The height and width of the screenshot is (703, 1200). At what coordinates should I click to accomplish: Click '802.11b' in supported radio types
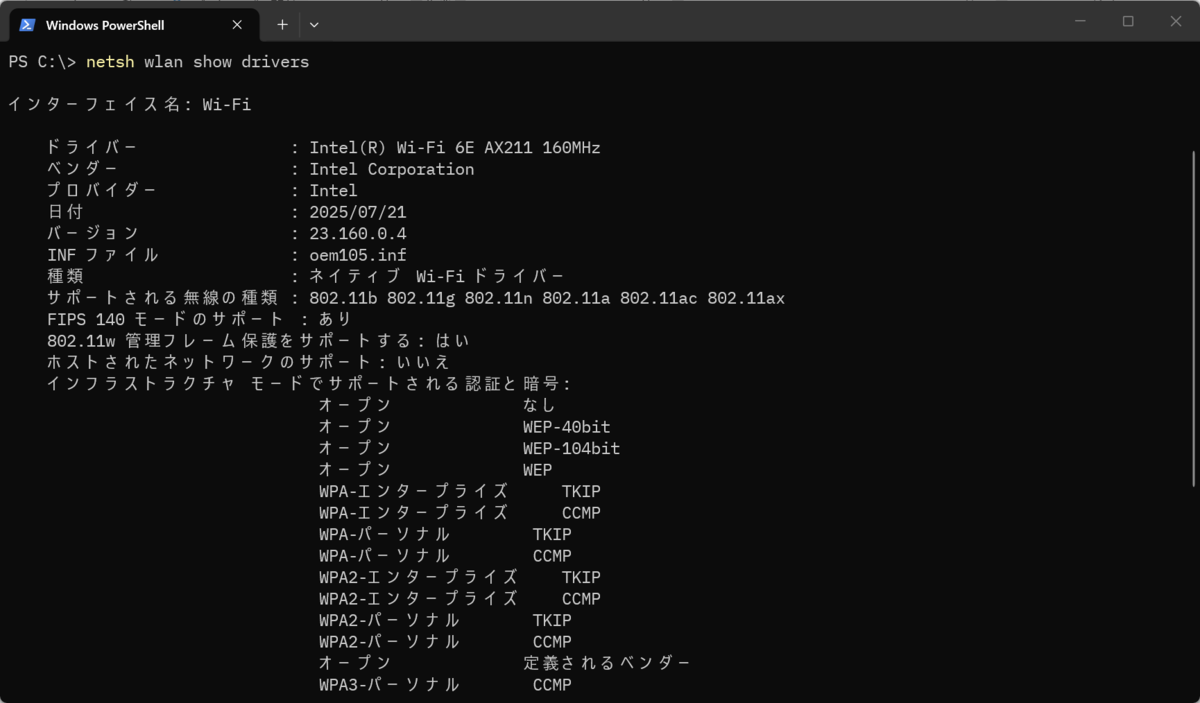coord(343,298)
